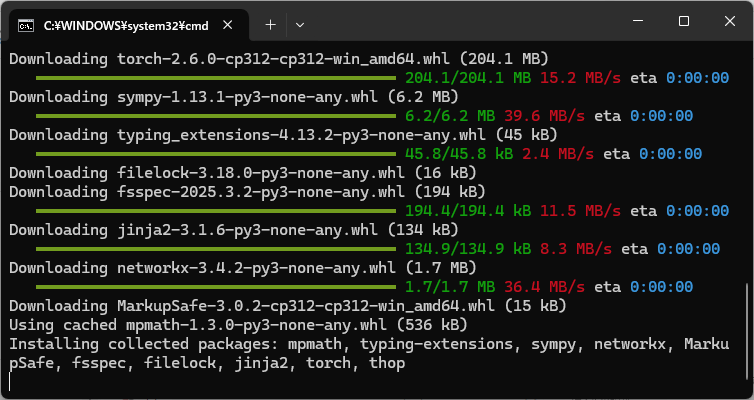Click 'Downloading typing_extensions-4.13.2' line
This screenshot has width=754, height=400.
coord(283,135)
